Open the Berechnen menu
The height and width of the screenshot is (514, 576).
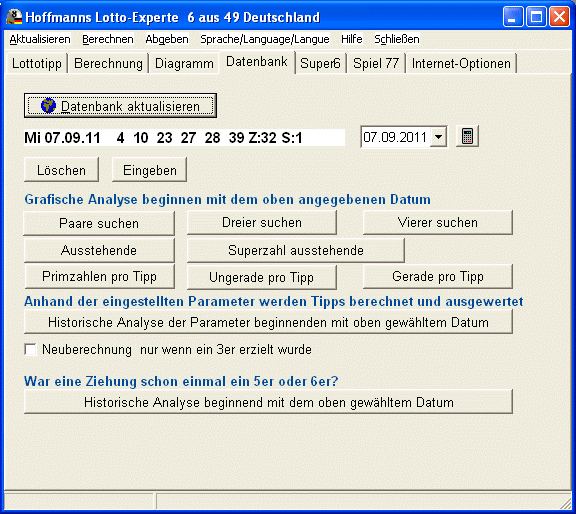(x=108, y=39)
